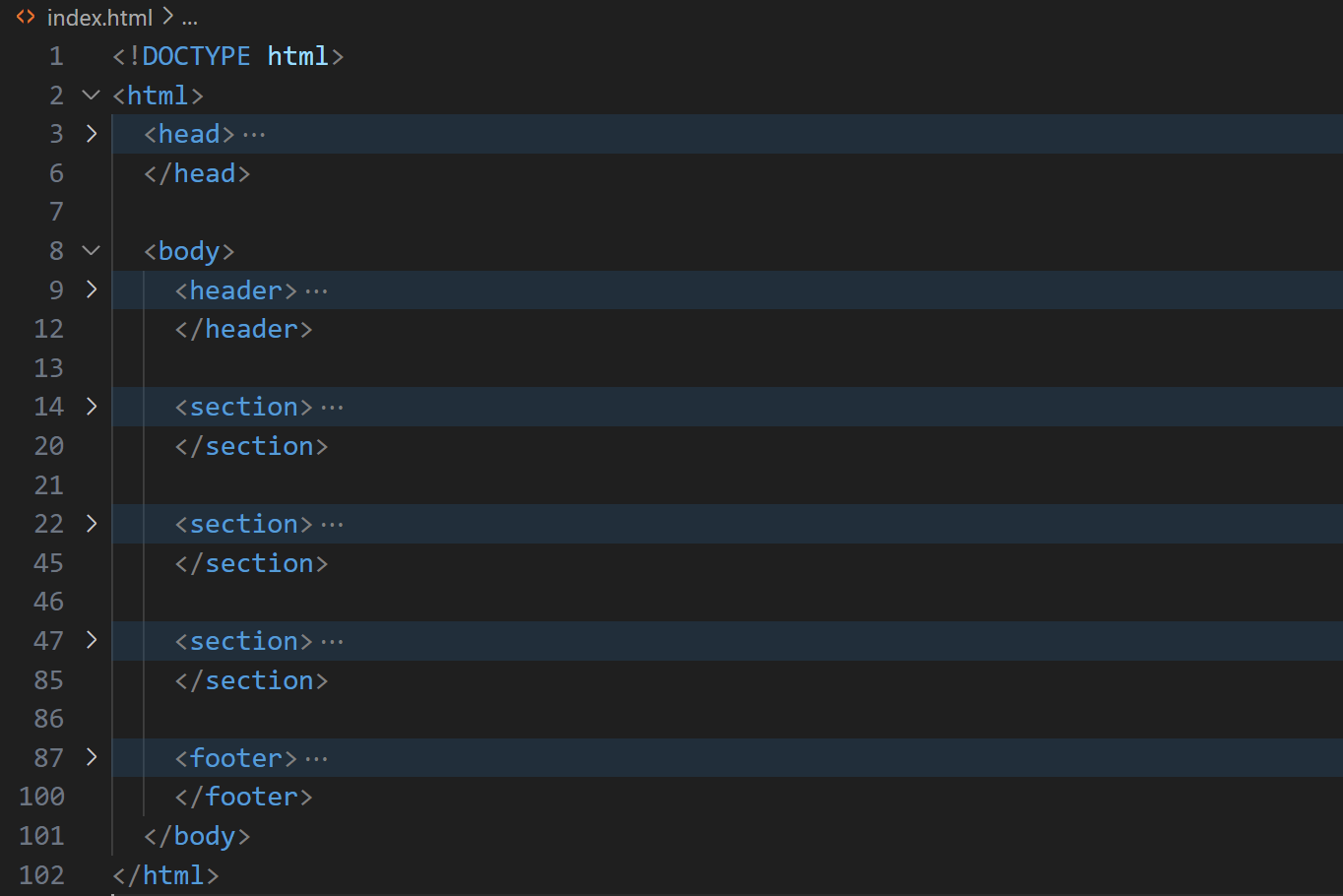Viewport: 1343px width, 896px height.
Task: Click the ellipsis after section on line 22
Action: click(x=332, y=525)
